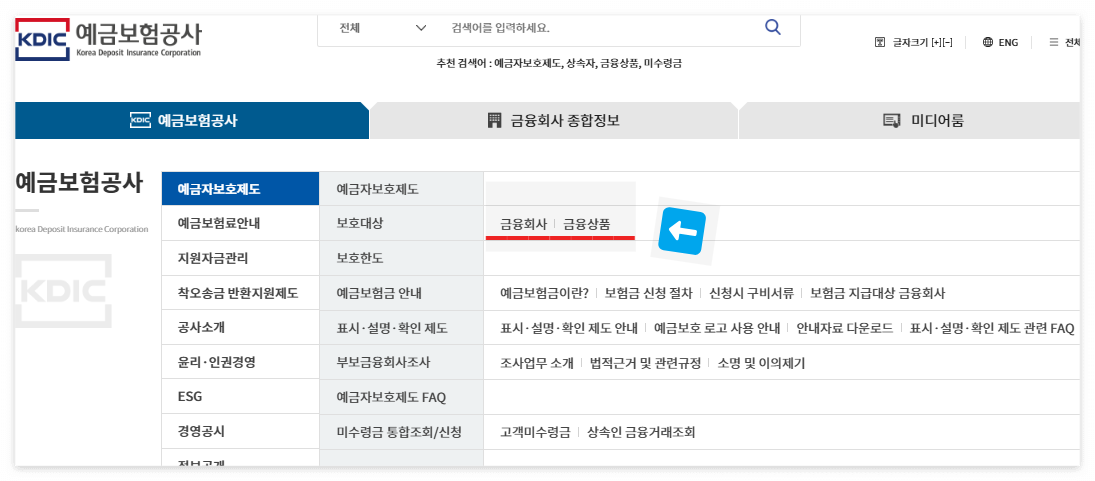Open 부보금융회사조사 submenu item

coord(402,362)
